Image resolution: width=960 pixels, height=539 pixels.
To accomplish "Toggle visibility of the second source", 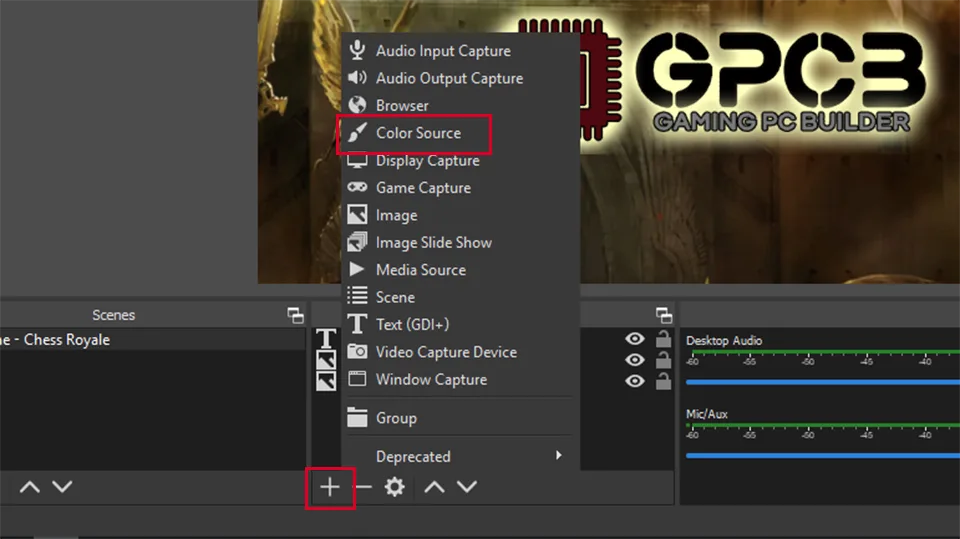I will coord(635,360).
